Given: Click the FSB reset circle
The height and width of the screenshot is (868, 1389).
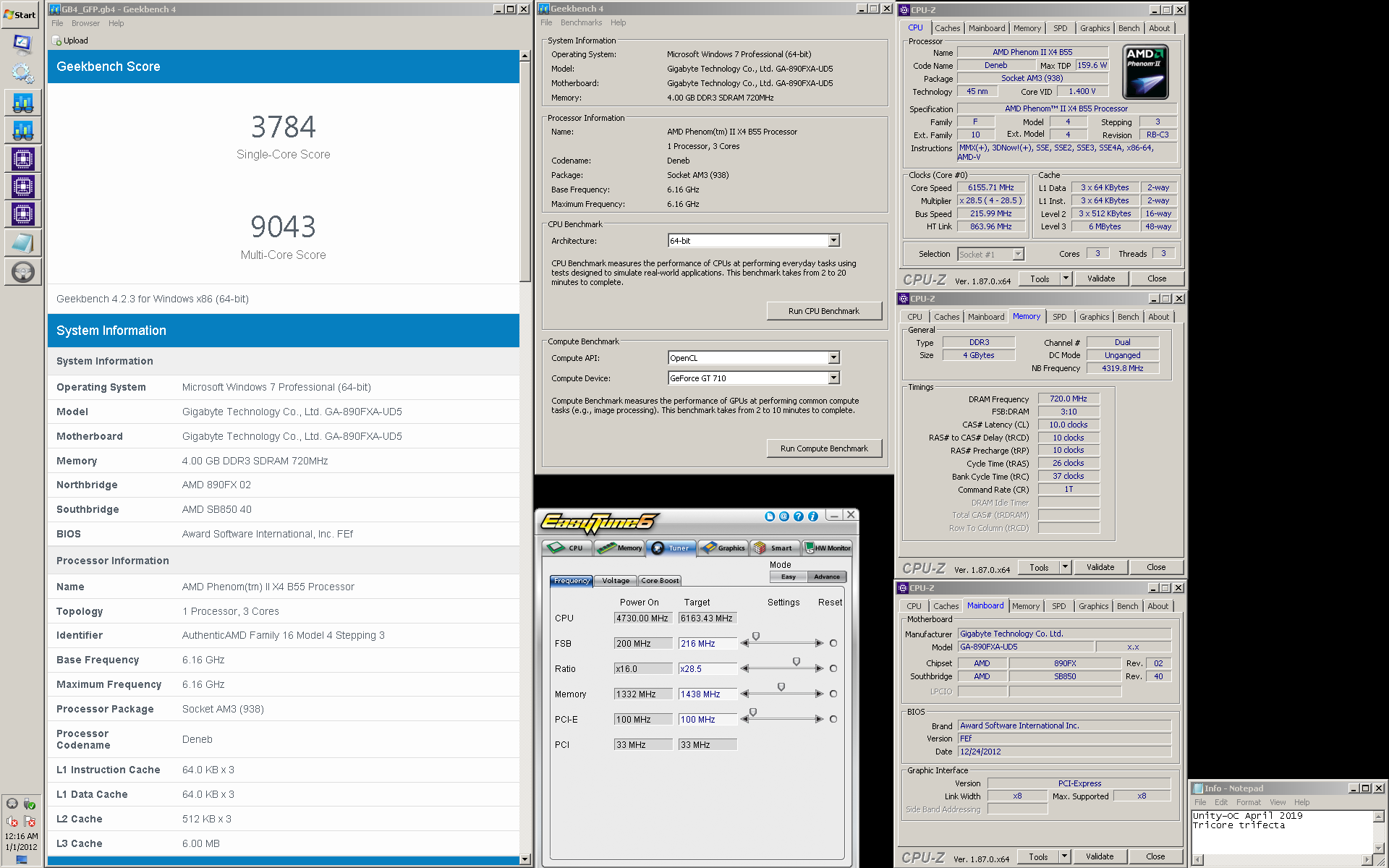Looking at the screenshot, I should click(833, 643).
